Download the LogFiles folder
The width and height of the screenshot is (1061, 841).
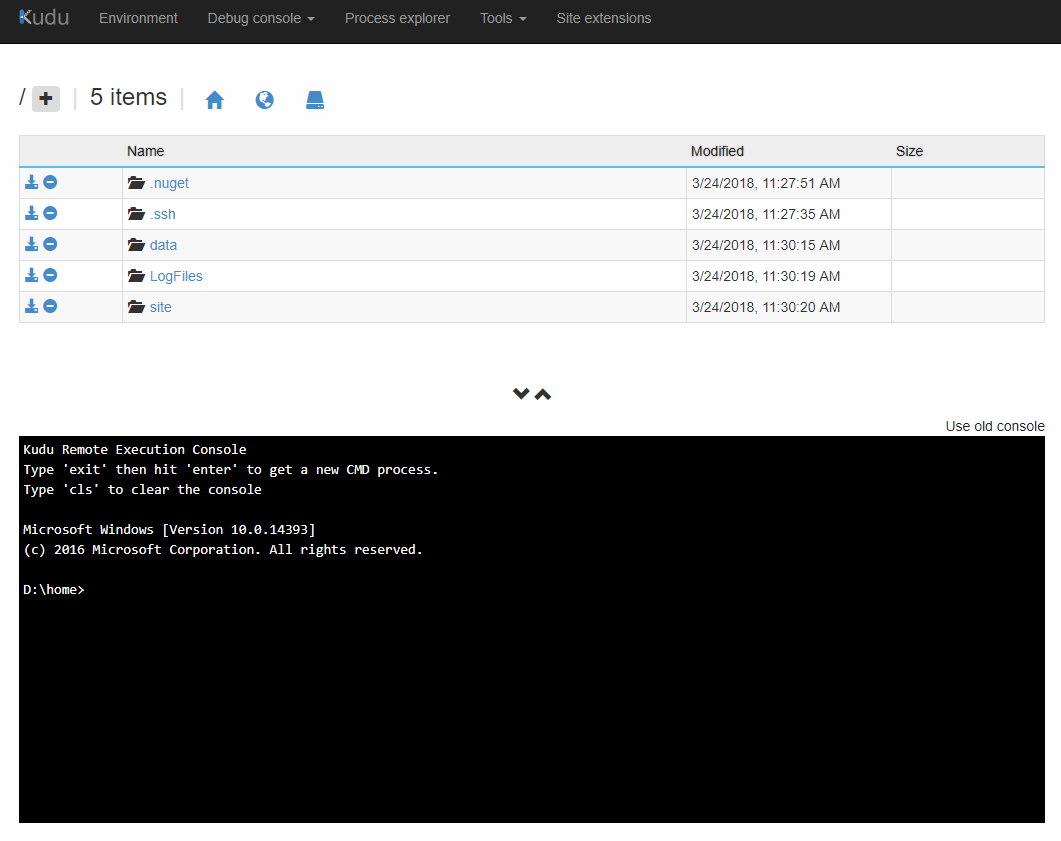tap(31, 275)
